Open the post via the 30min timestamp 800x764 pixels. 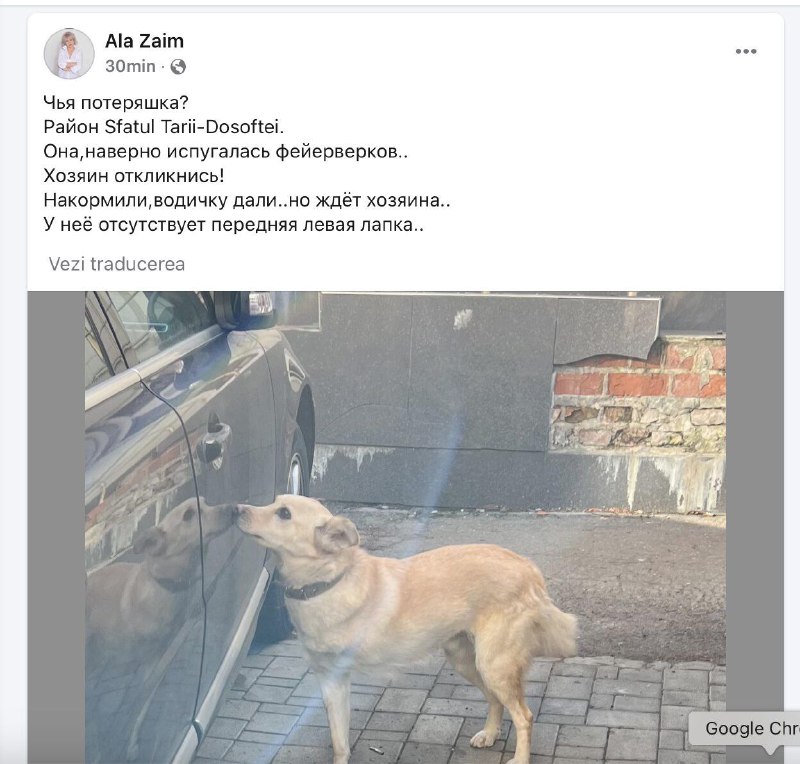[130, 66]
